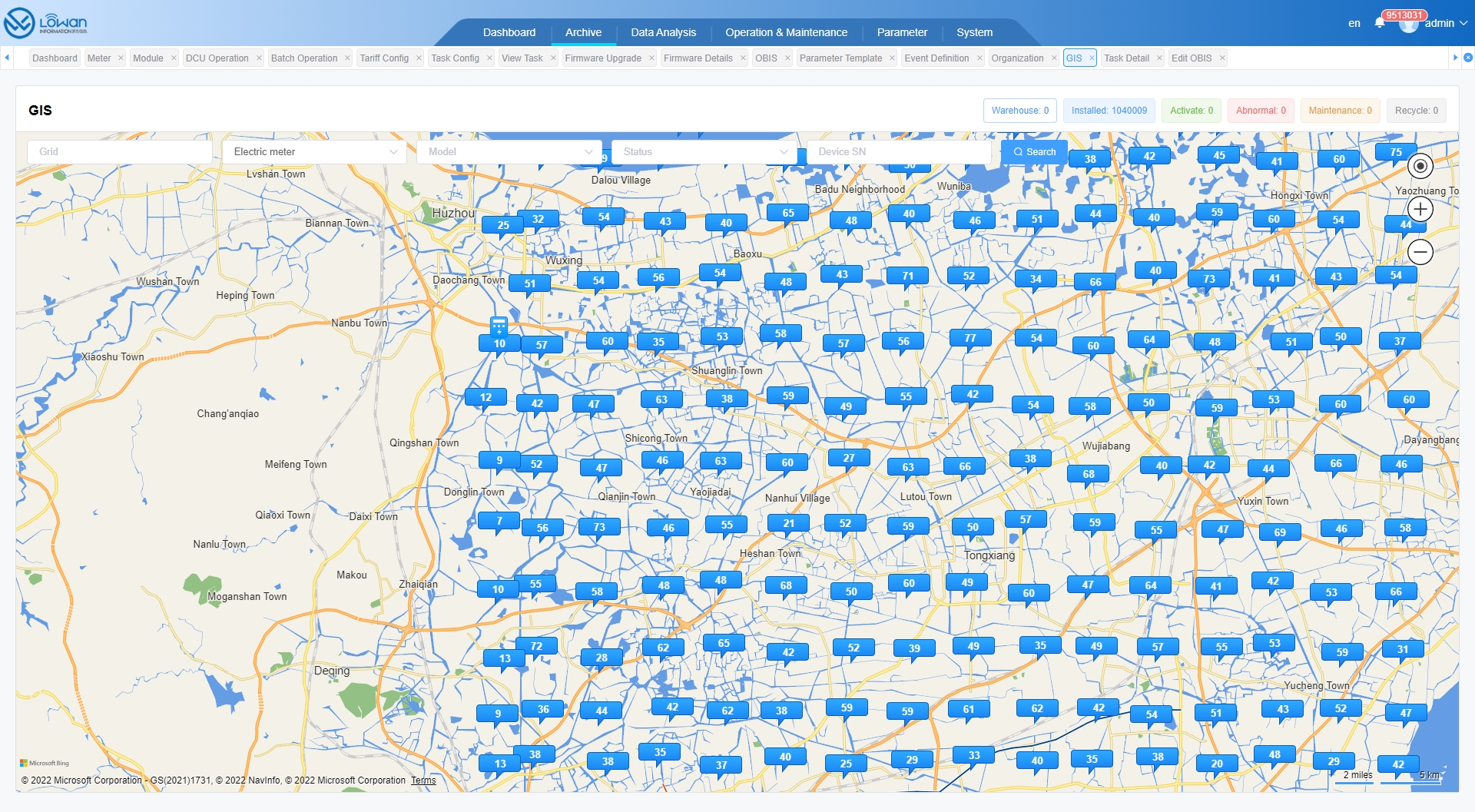Click the Grid input field

coord(120,151)
